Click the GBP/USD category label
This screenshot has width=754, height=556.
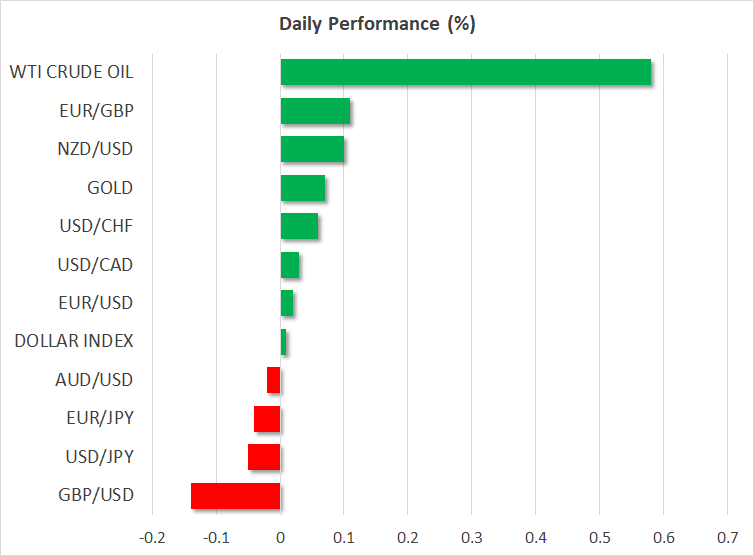pyautogui.click(x=96, y=495)
